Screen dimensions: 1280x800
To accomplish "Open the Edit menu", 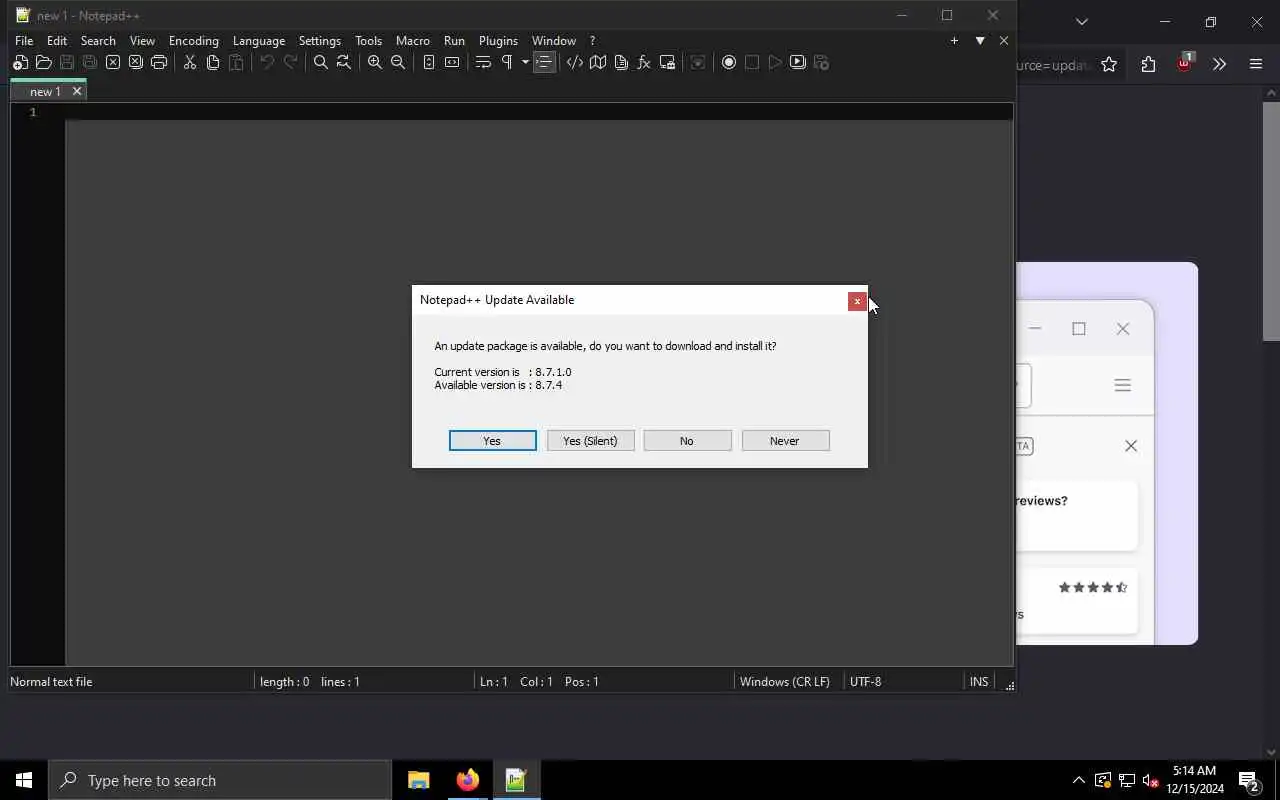I will [57, 41].
